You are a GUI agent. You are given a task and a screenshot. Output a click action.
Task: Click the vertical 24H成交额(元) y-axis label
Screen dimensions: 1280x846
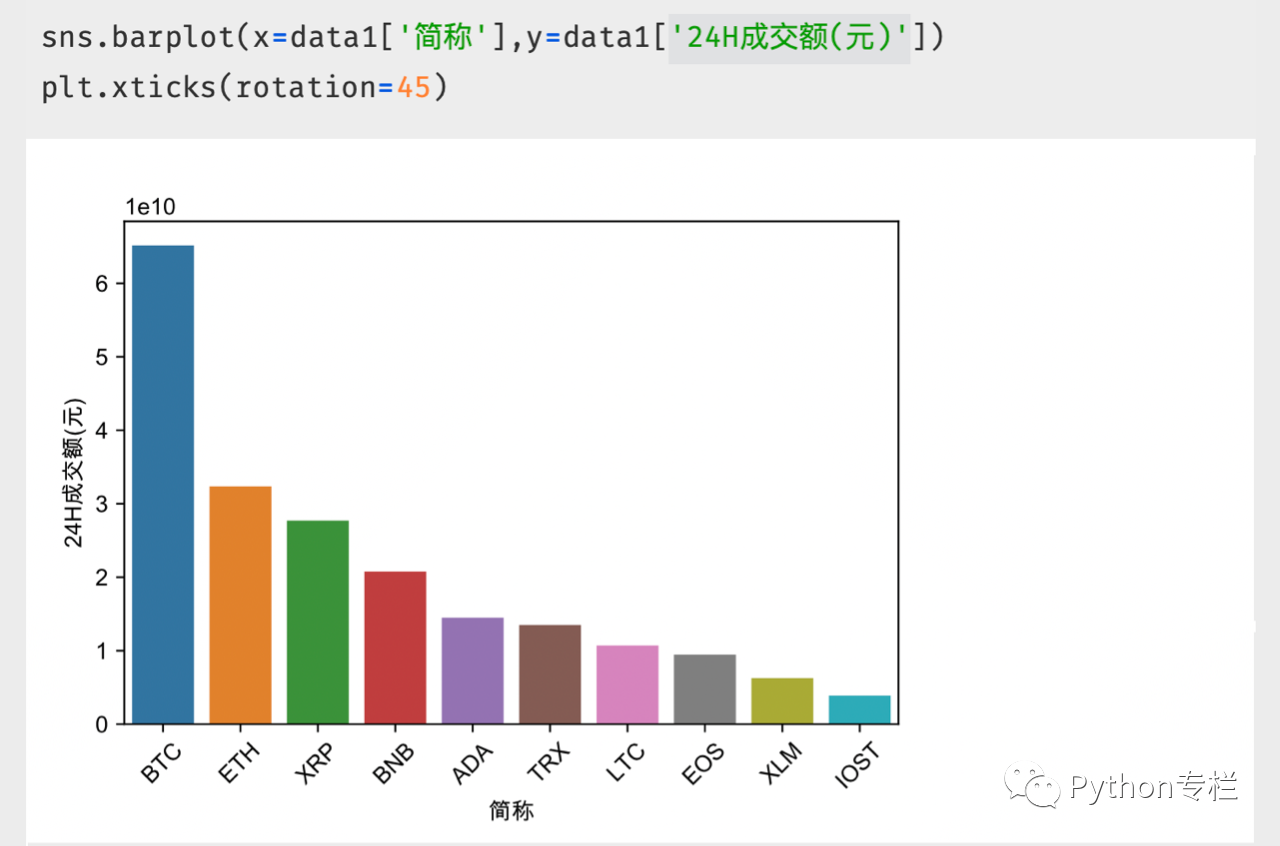(x=74, y=472)
